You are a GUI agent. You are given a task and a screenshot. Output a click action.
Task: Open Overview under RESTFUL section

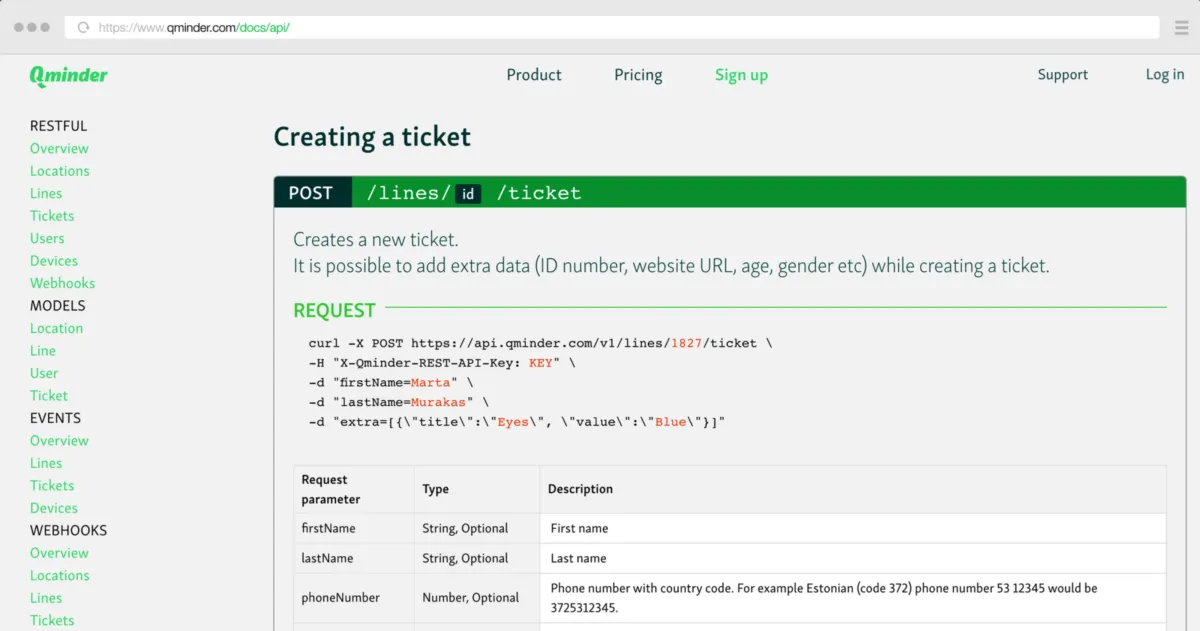(x=59, y=149)
